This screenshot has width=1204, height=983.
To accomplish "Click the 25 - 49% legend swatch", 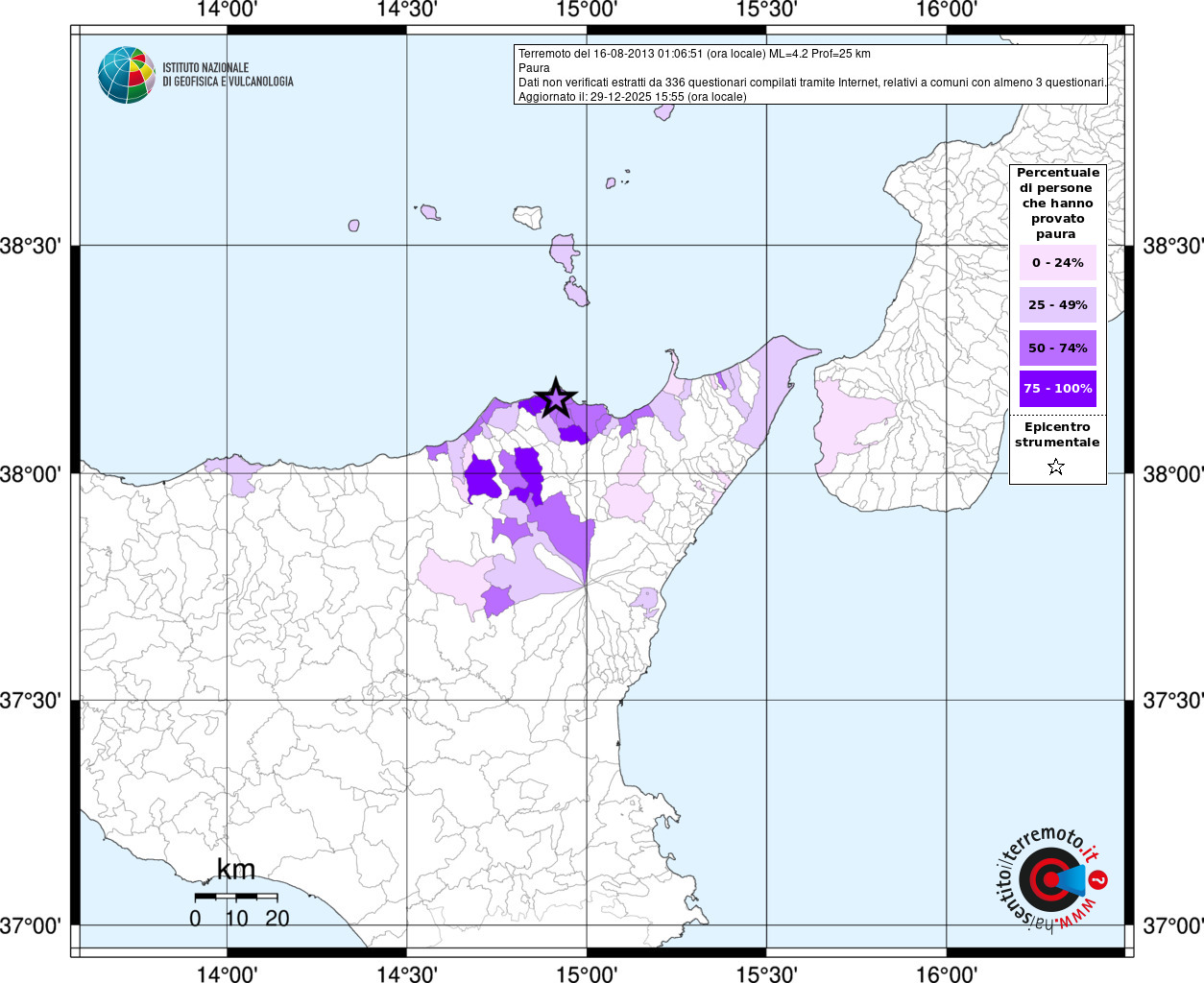I will (x=1057, y=304).
